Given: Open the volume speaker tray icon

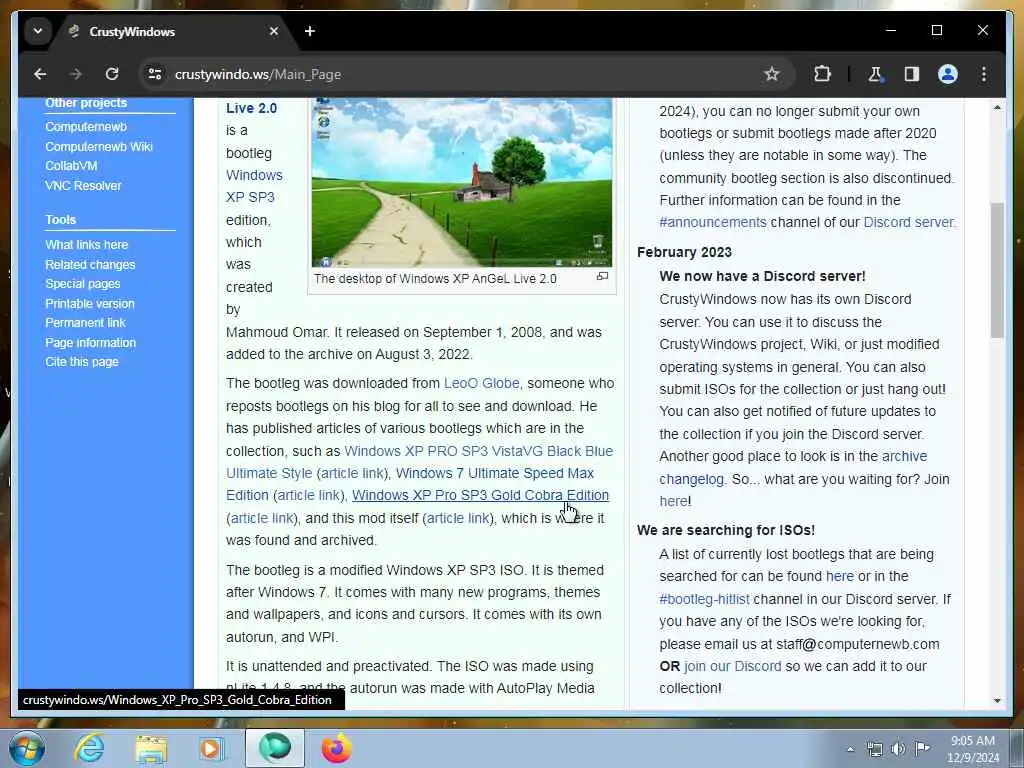Looking at the screenshot, I should (x=899, y=749).
